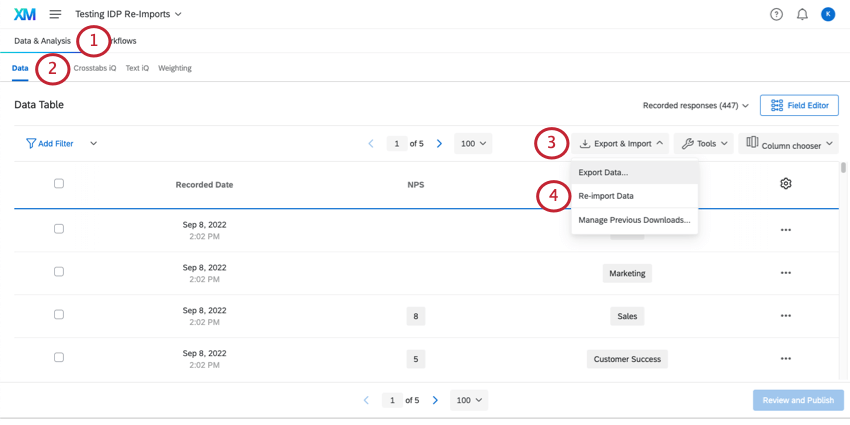Click the table settings gear icon
This screenshot has width=850, height=425.
(x=785, y=184)
